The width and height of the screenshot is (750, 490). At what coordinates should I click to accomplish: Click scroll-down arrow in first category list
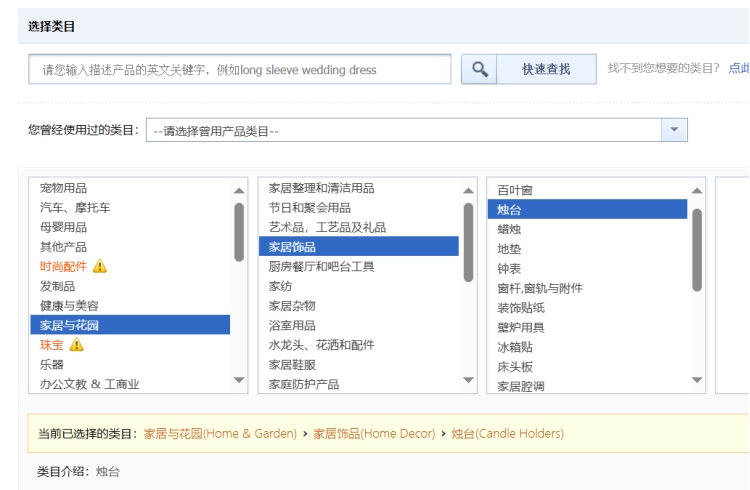tap(239, 380)
